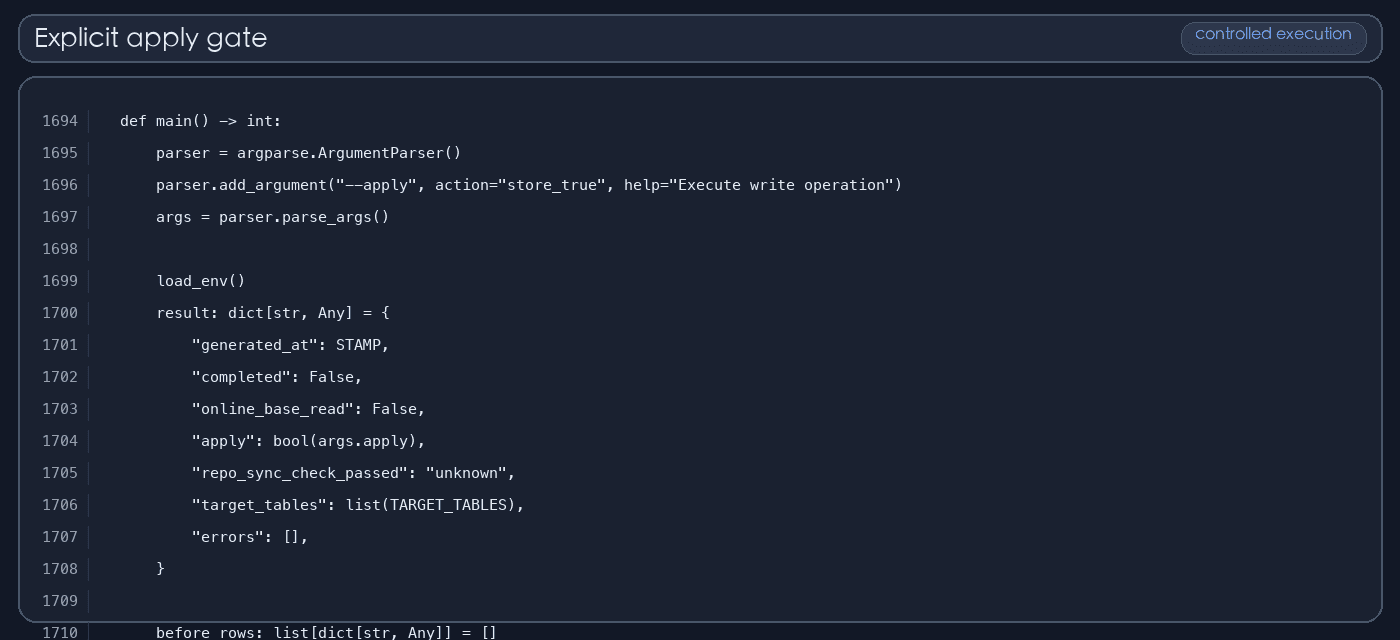The width and height of the screenshot is (1400, 640).
Task: Click bool(args.apply) expression
Action: tap(345, 441)
